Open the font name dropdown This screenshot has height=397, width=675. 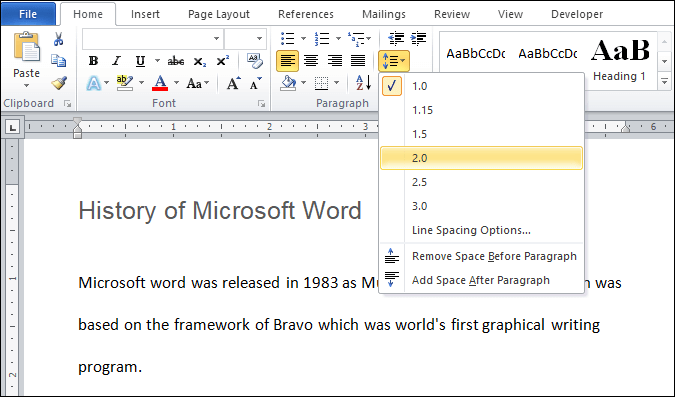[x=216, y=39]
